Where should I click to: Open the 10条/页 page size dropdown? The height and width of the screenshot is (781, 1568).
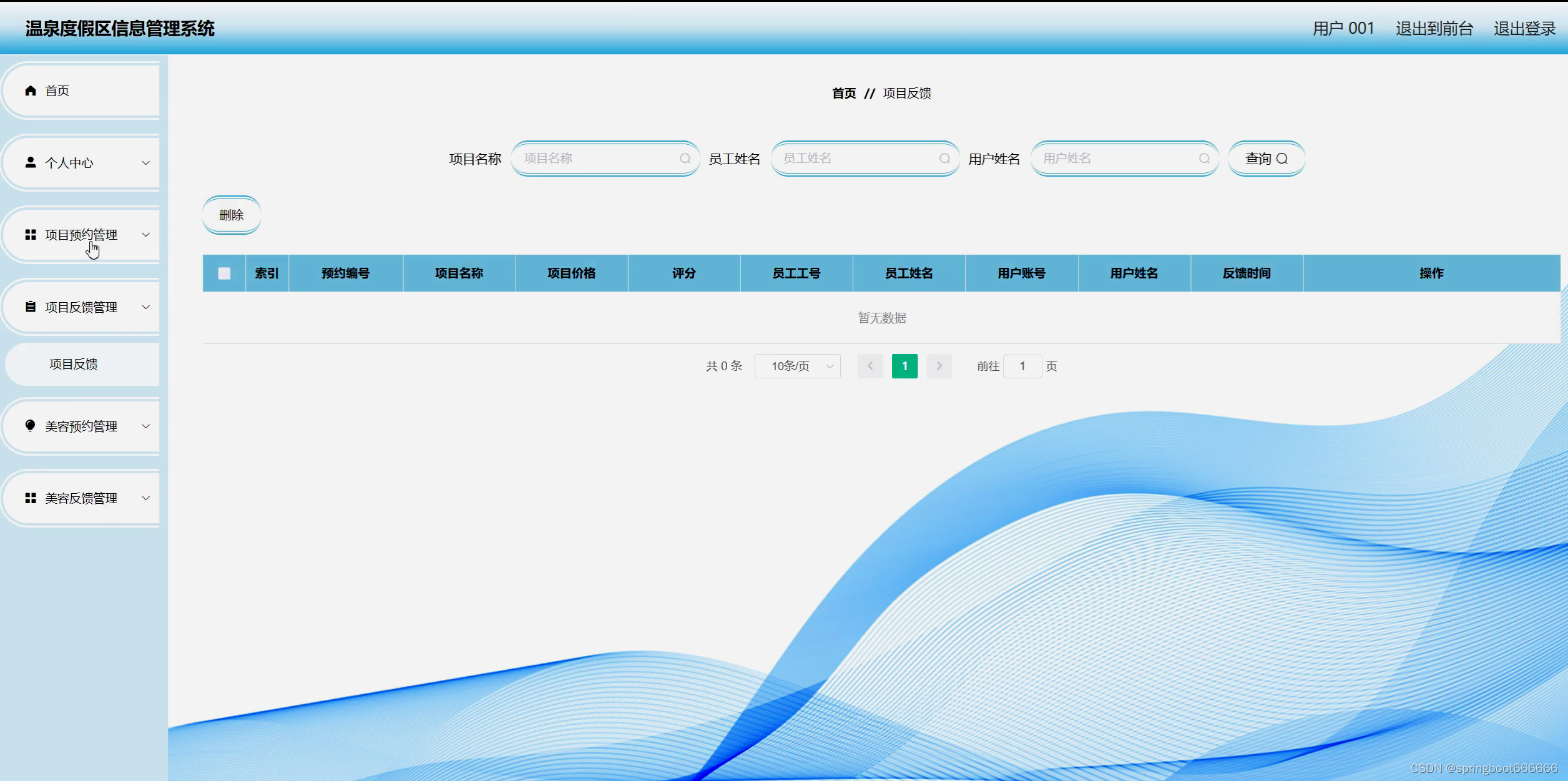tap(797, 366)
